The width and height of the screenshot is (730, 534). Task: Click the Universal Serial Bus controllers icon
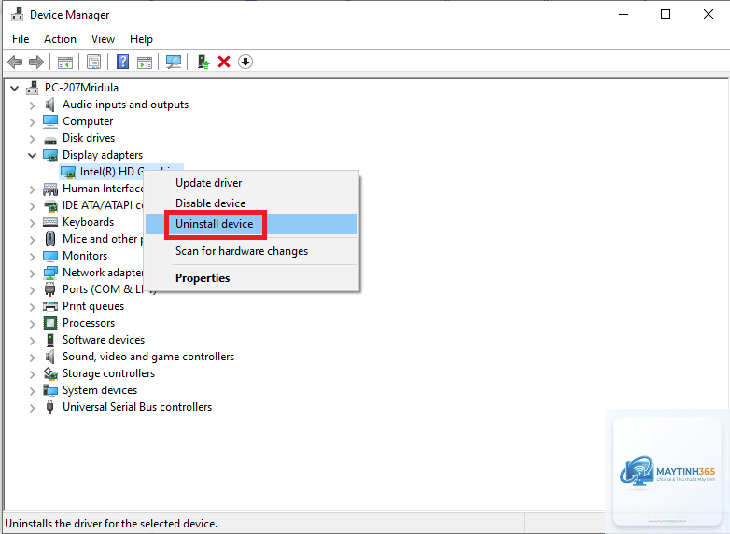50,407
